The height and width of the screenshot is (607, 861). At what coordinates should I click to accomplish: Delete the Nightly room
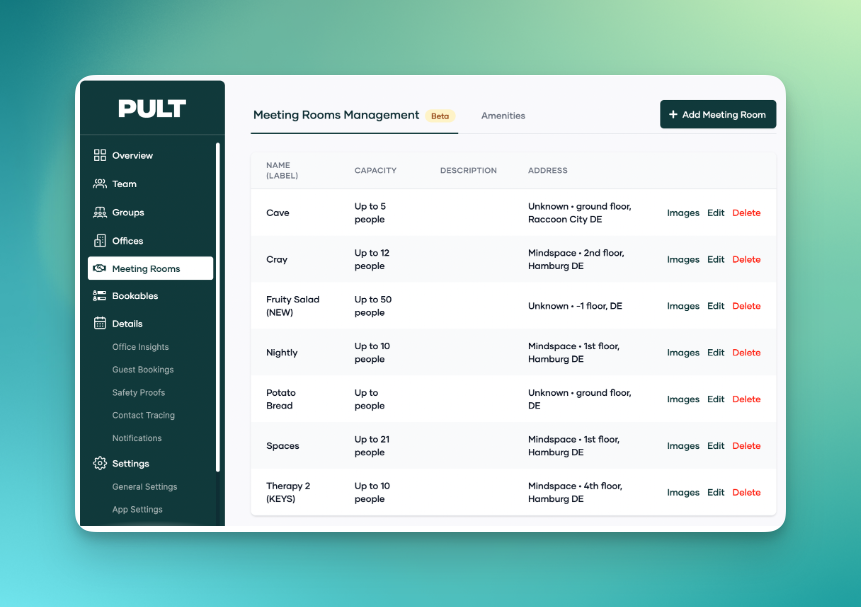pos(746,353)
